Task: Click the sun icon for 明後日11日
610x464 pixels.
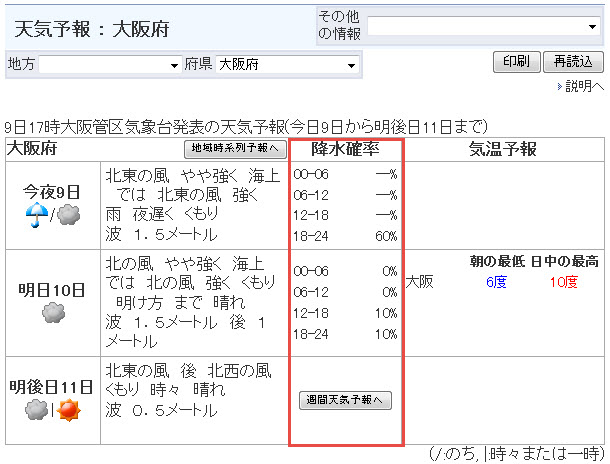Action: pyautogui.click(x=69, y=410)
